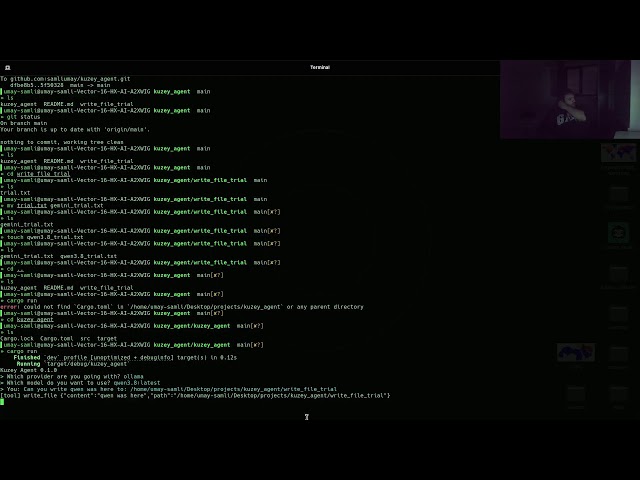Click 'Cargo.toml' in the ls output
The width and height of the screenshot is (640, 480).
(57, 338)
